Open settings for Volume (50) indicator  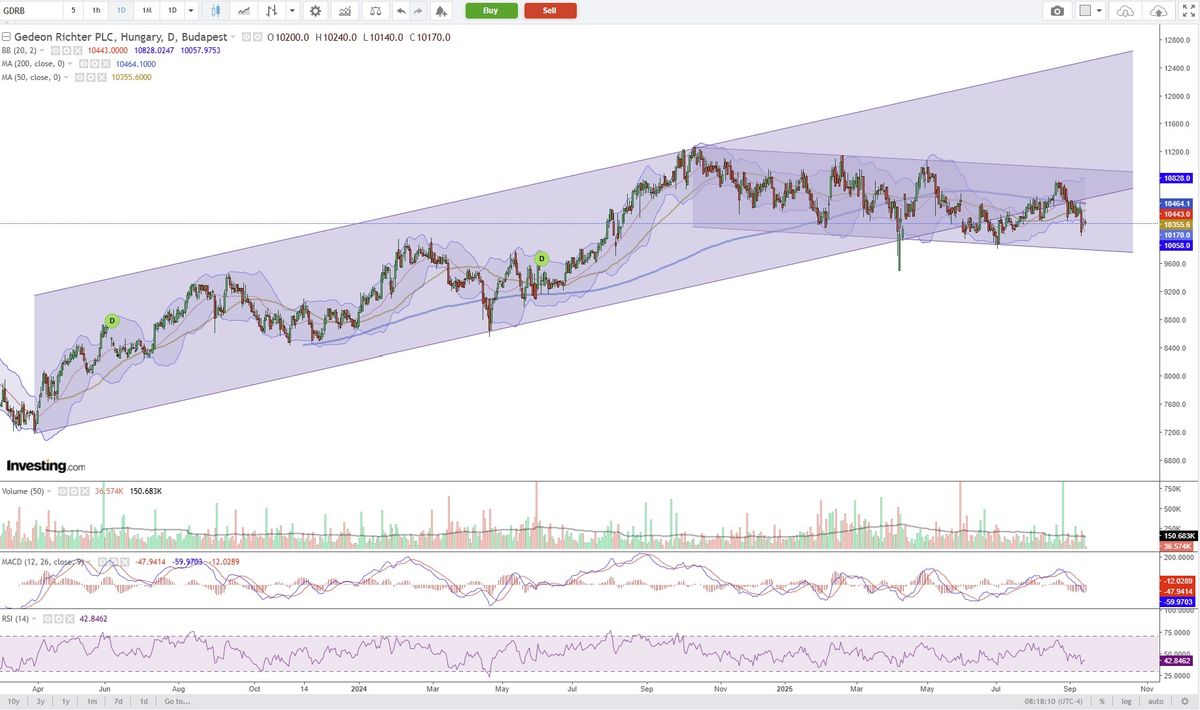[73, 491]
